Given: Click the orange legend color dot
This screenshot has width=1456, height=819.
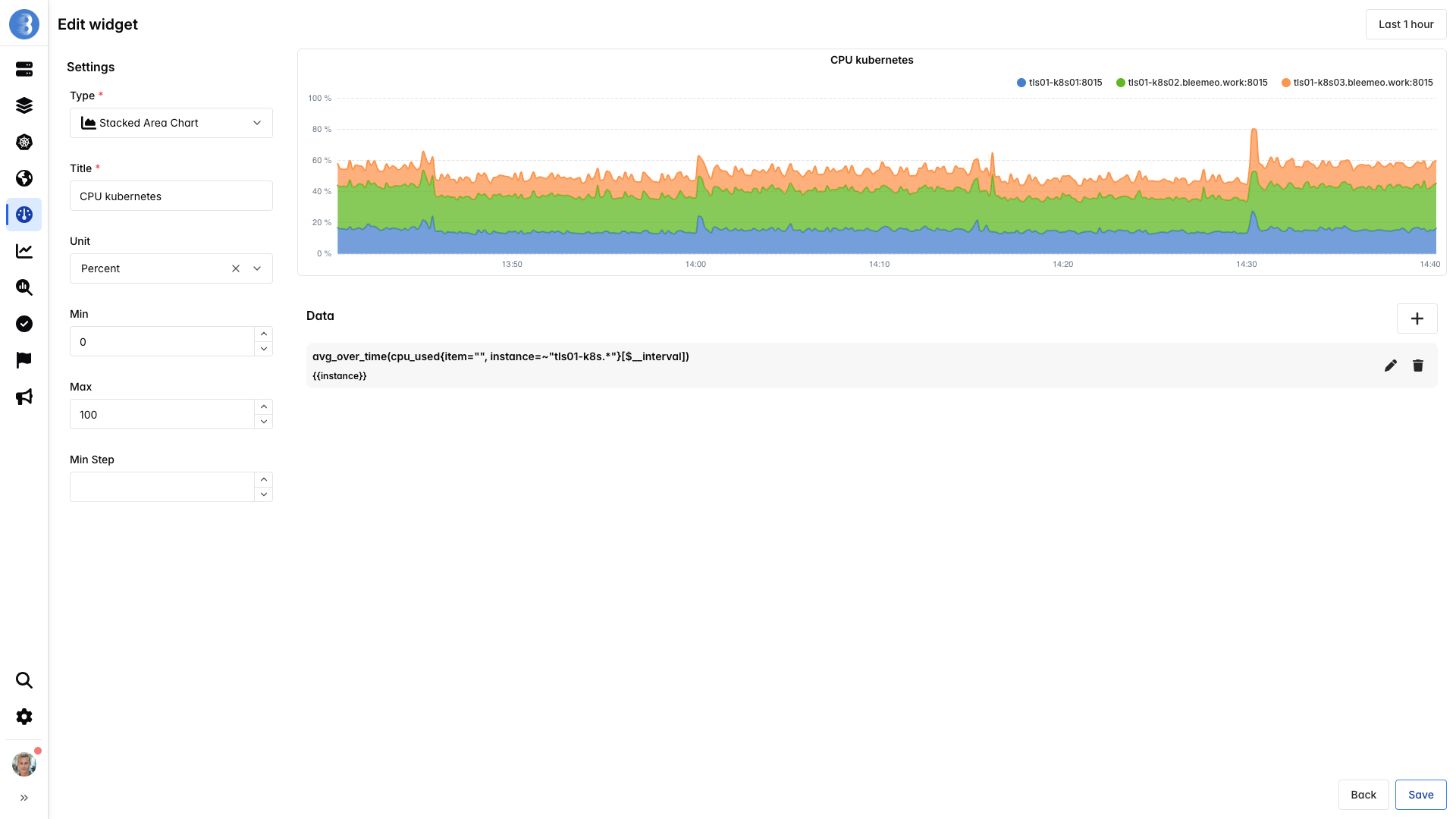Looking at the screenshot, I should [x=1286, y=83].
